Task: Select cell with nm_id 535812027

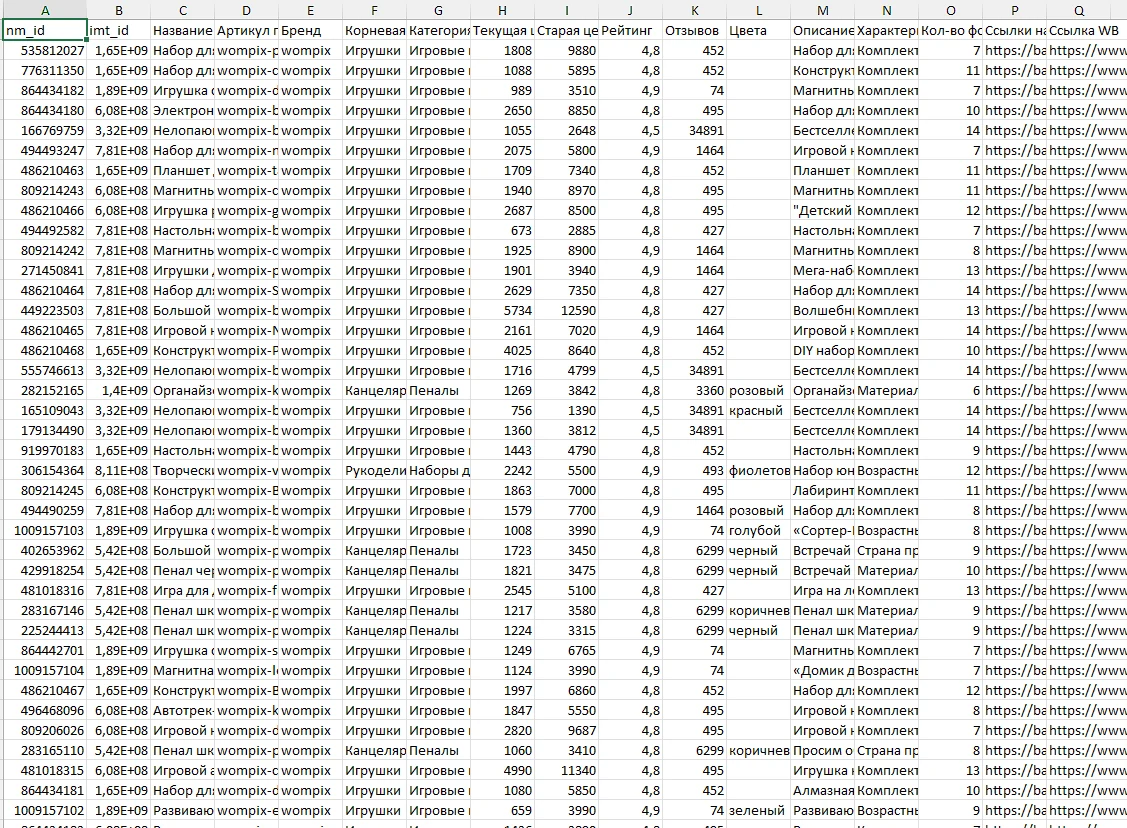Action: point(45,50)
